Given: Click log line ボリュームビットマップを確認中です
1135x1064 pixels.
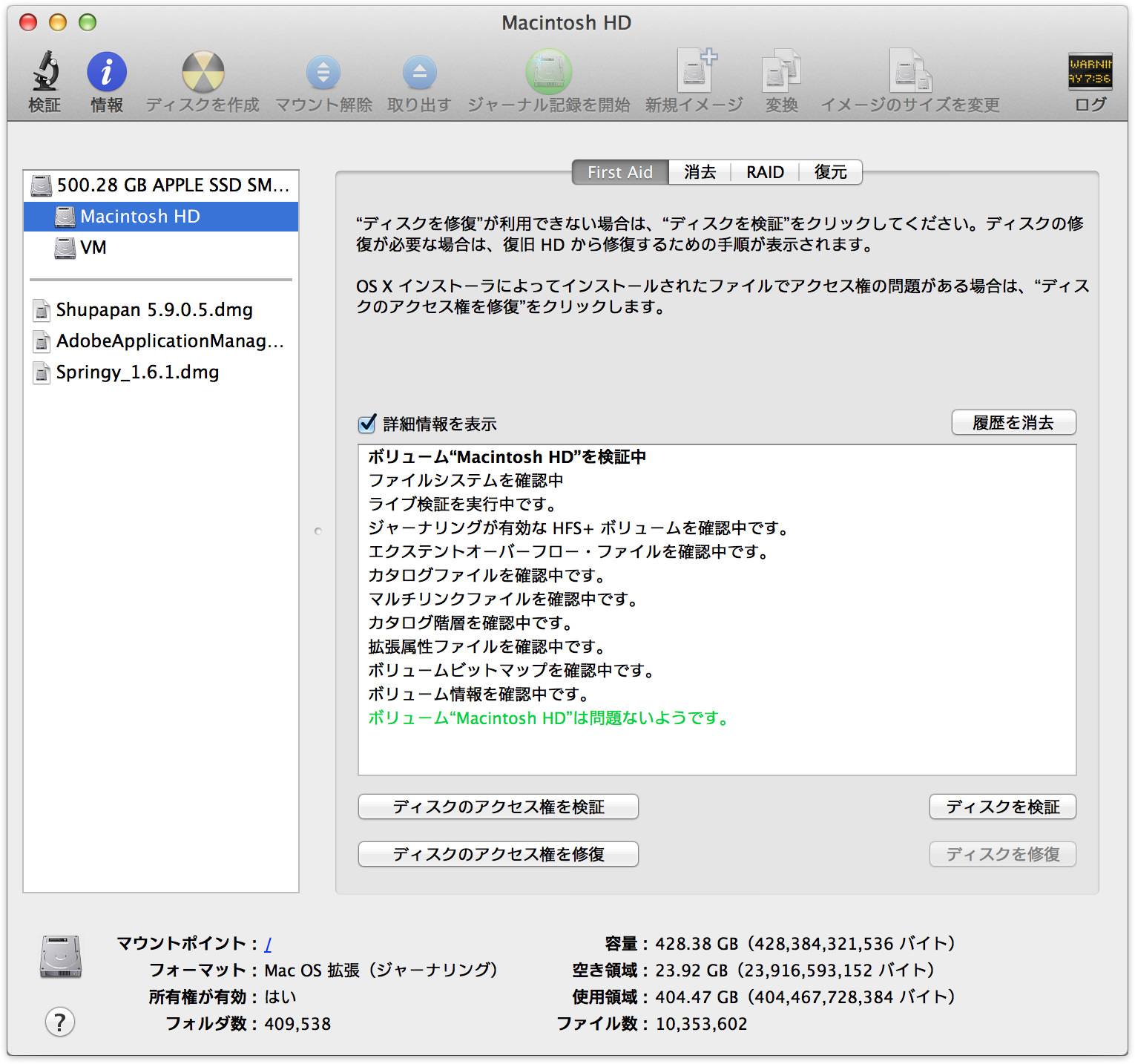Looking at the screenshot, I should 512,671.
